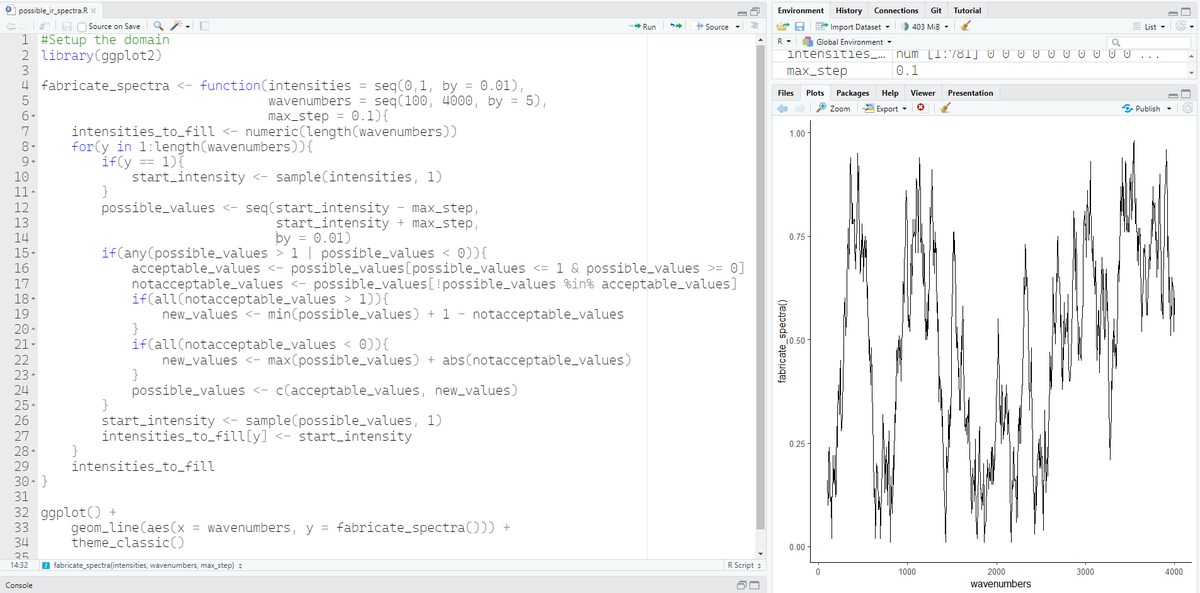
Task: Switch to the Files tab
Action: click(x=785, y=93)
